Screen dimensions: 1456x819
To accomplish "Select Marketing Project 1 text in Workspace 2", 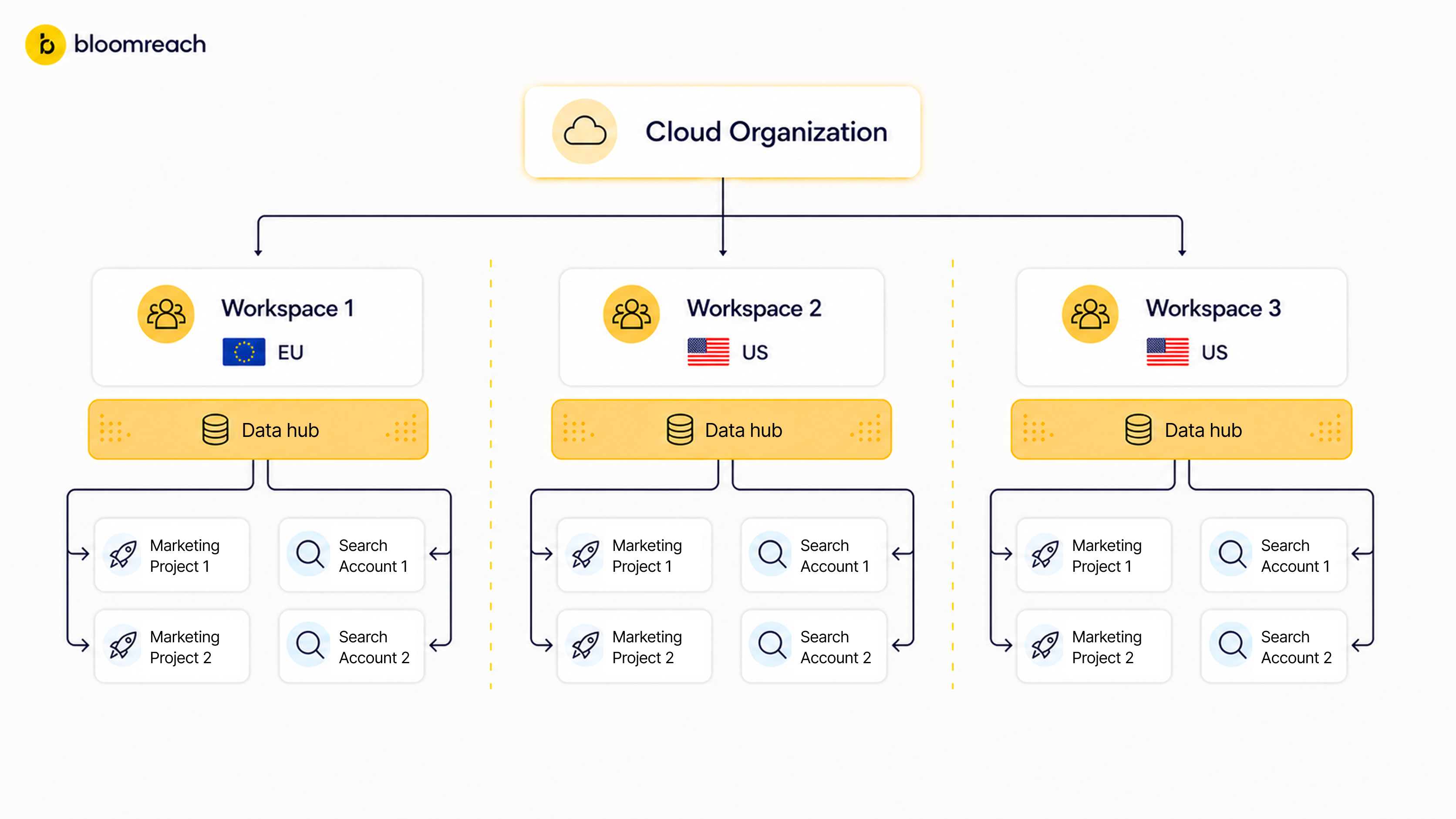I will point(647,556).
